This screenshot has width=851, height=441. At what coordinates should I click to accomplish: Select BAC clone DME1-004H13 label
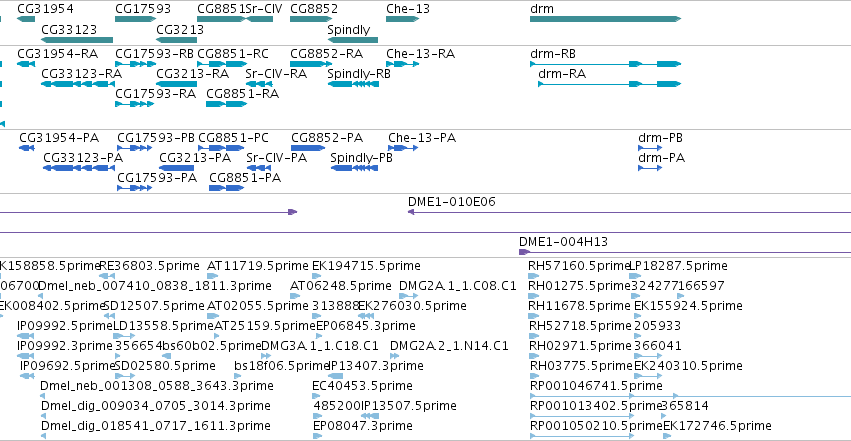click(x=563, y=242)
